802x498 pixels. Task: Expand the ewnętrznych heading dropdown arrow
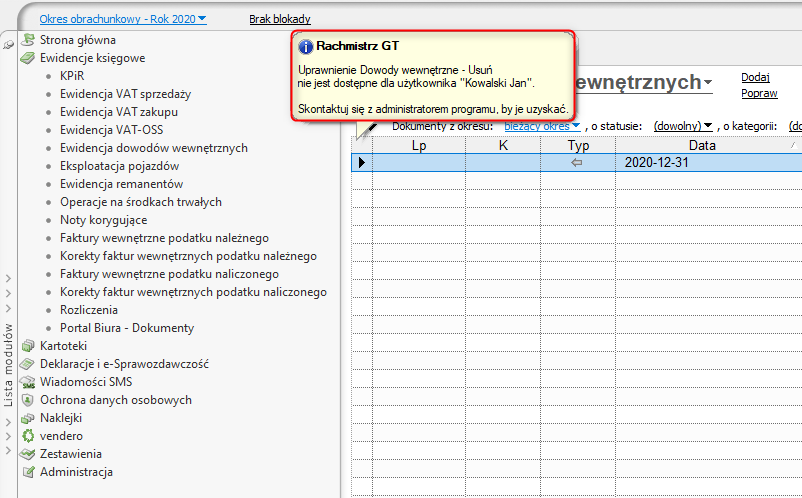point(708,82)
